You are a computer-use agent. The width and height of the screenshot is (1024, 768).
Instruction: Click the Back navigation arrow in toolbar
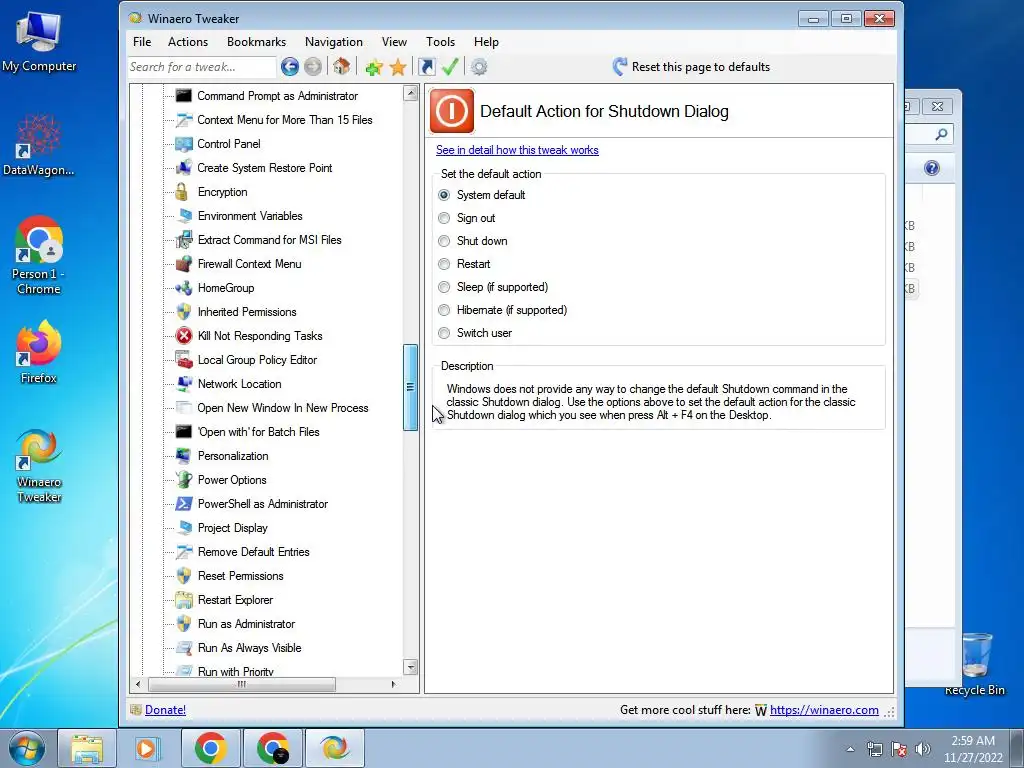coord(290,67)
